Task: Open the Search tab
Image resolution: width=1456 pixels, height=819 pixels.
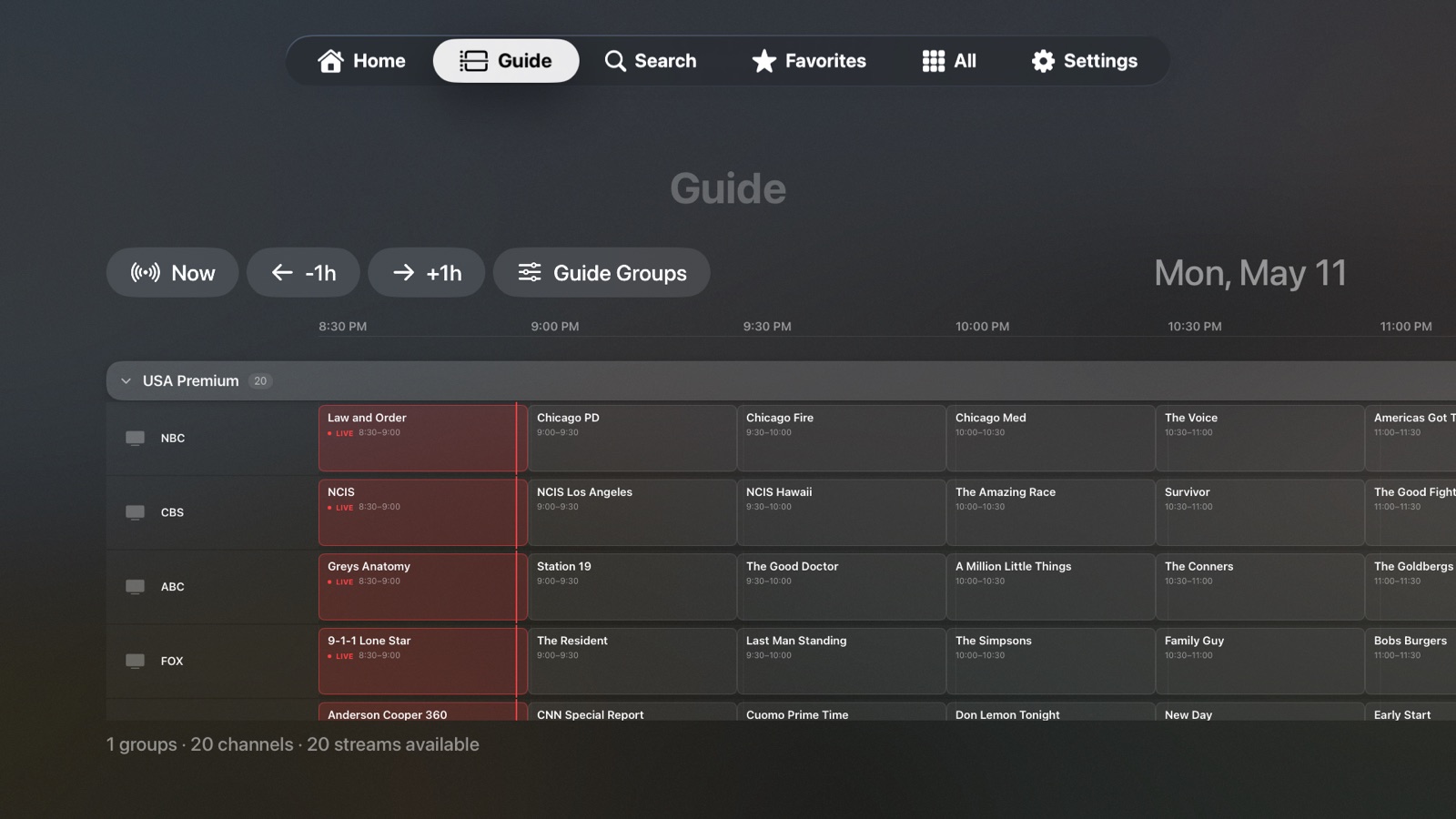Action: coord(651,61)
